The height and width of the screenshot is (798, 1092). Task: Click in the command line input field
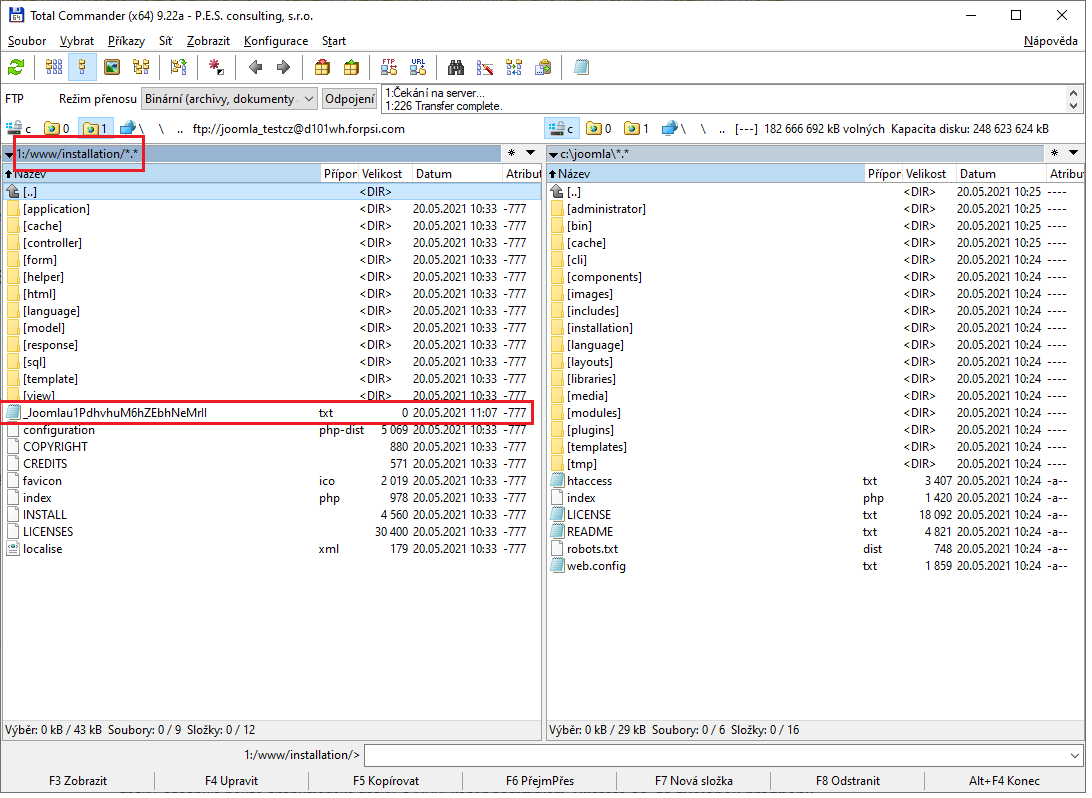point(715,756)
